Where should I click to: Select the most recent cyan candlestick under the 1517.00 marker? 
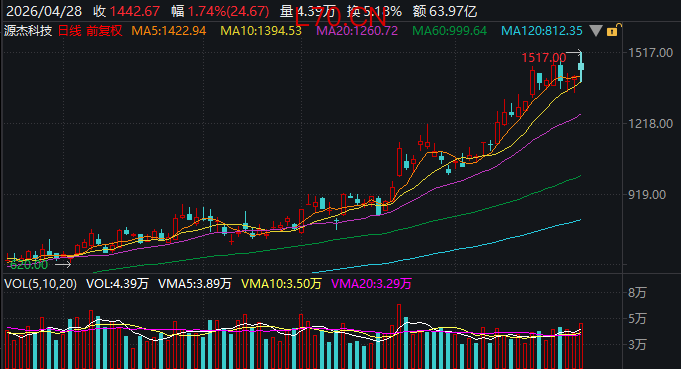[x=581, y=66]
